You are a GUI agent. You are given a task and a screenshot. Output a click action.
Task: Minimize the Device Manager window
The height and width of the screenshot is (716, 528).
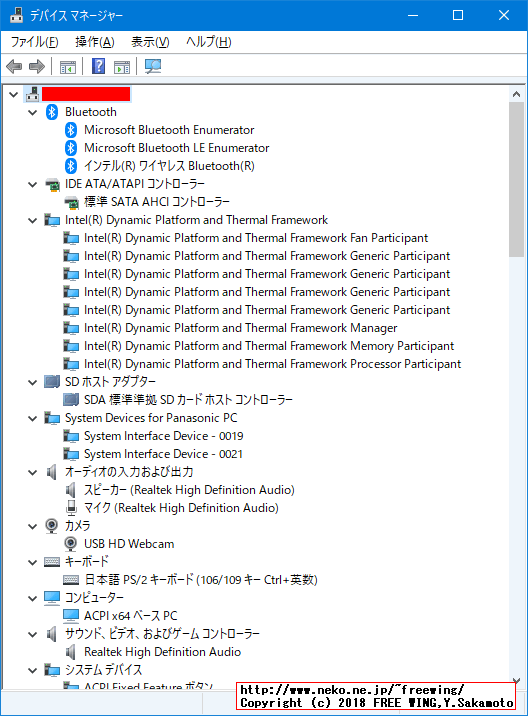[413, 15]
